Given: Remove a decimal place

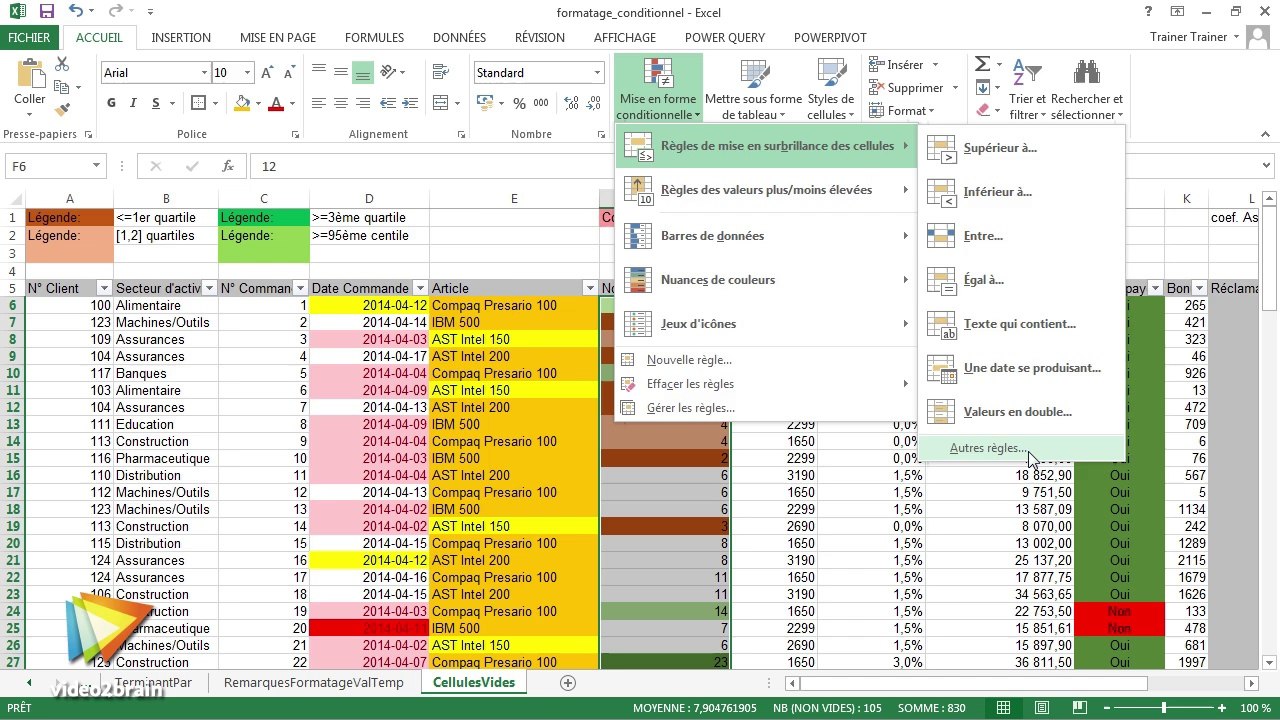Looking at the screenshot, I should point(594,103).
